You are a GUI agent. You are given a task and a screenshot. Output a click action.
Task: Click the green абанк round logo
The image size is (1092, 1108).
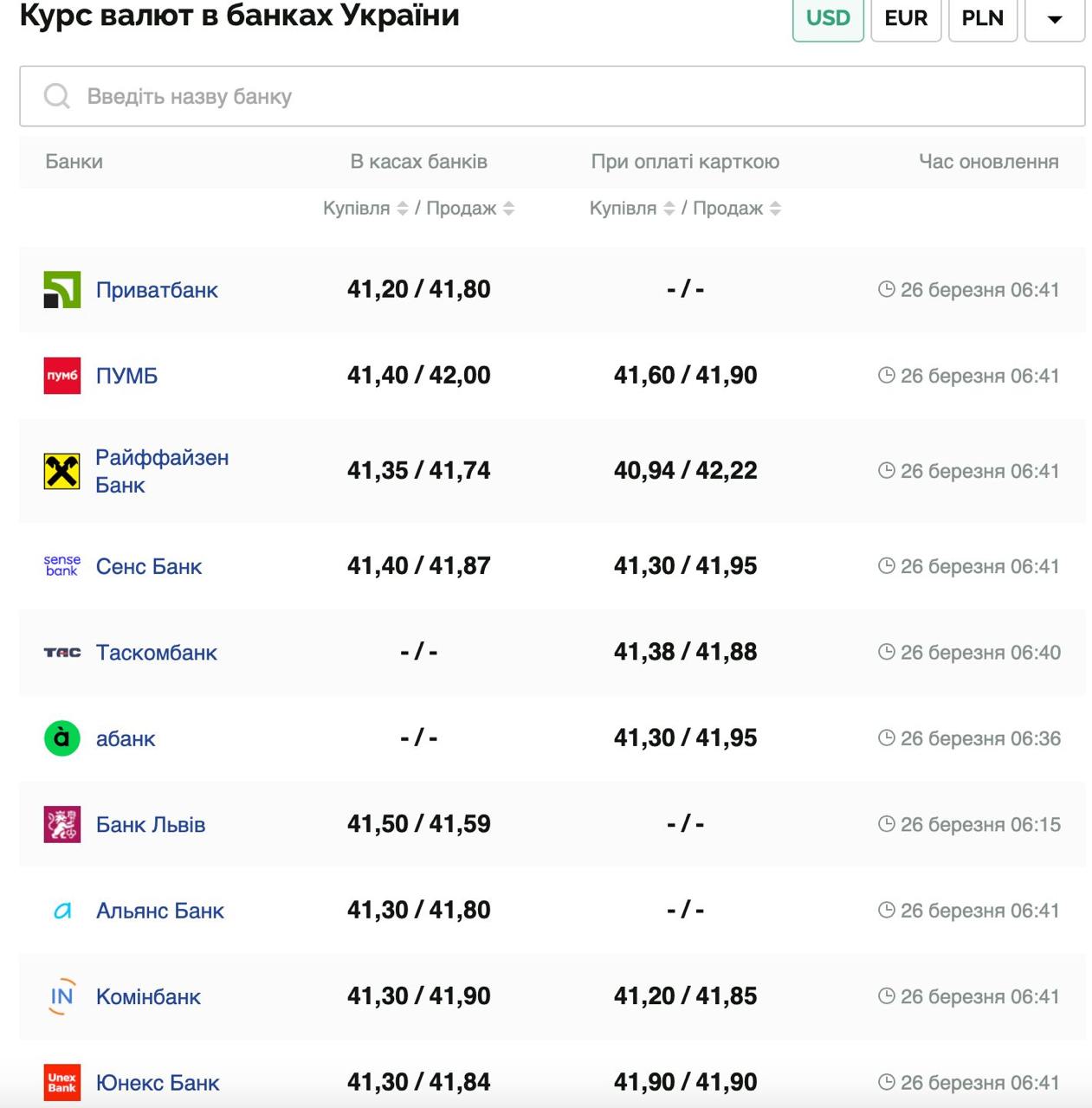(61, 738)
